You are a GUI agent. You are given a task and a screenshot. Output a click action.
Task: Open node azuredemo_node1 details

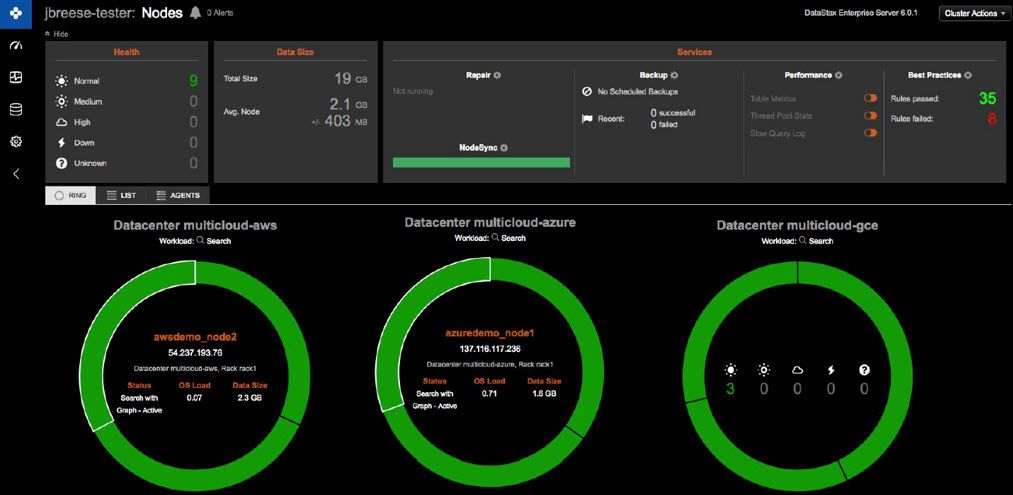pyautogui.click(x=490, y=333)
